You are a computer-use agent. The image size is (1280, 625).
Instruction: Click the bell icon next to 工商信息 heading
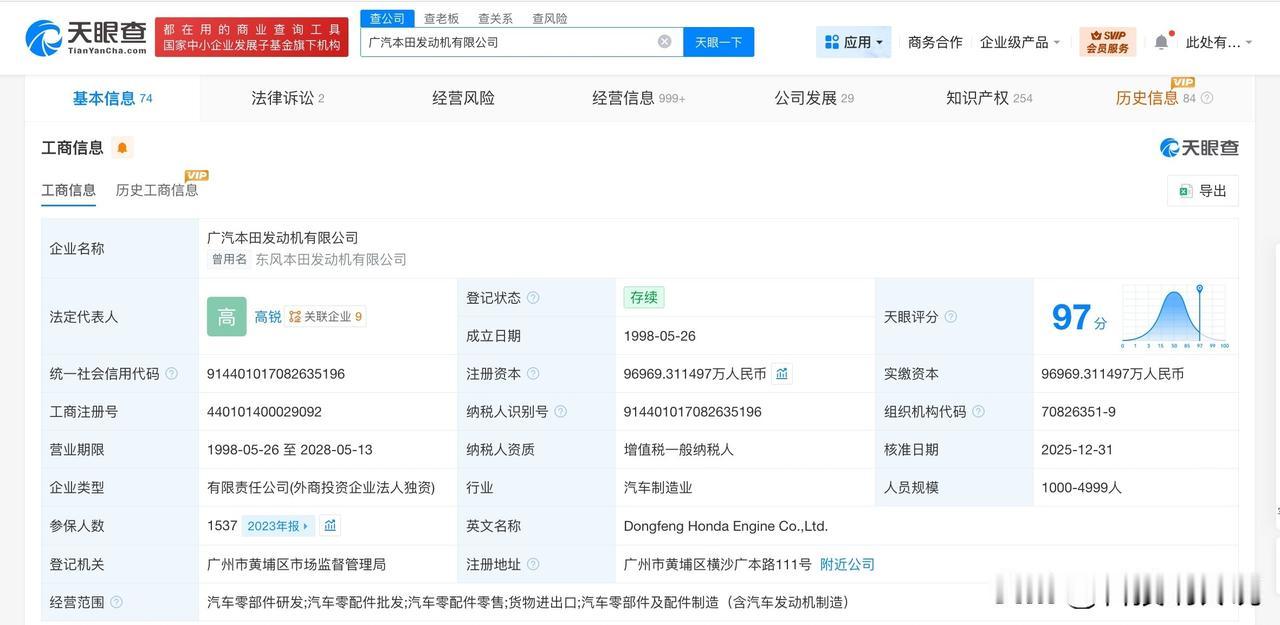point(122,148)
